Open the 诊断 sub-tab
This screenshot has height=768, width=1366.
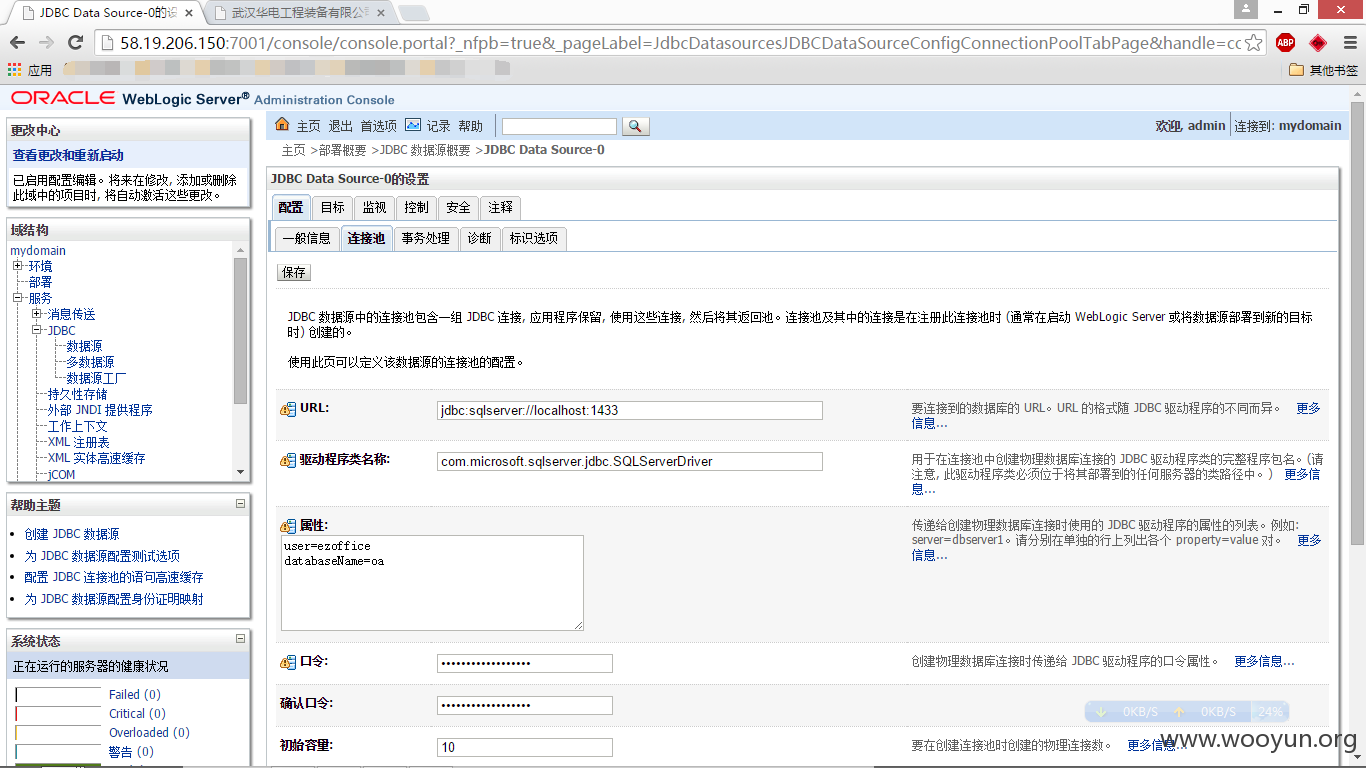(x=480, y=238)
